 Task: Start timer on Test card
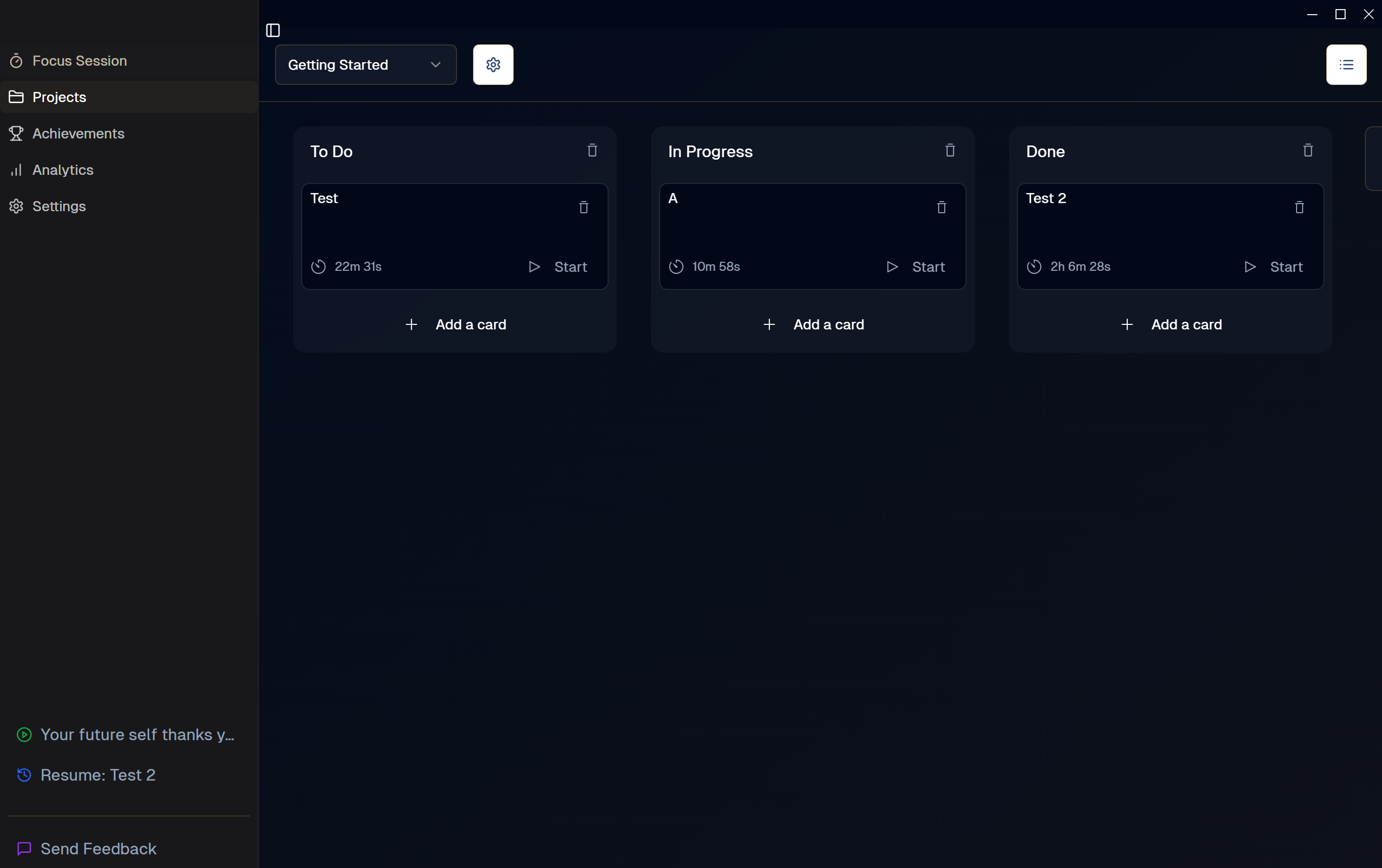click(558, 267)
